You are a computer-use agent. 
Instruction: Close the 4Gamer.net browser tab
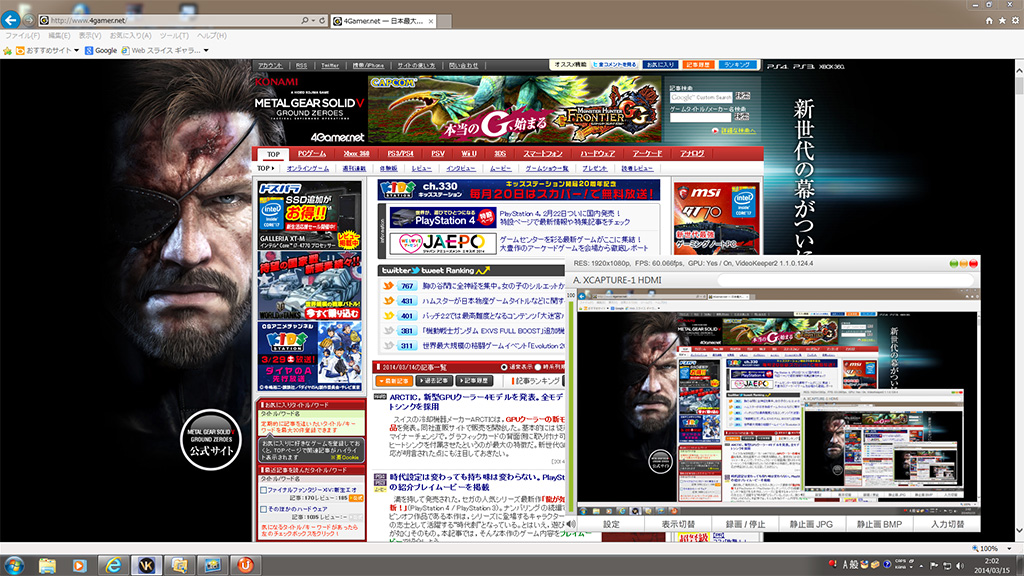[431, 22]
